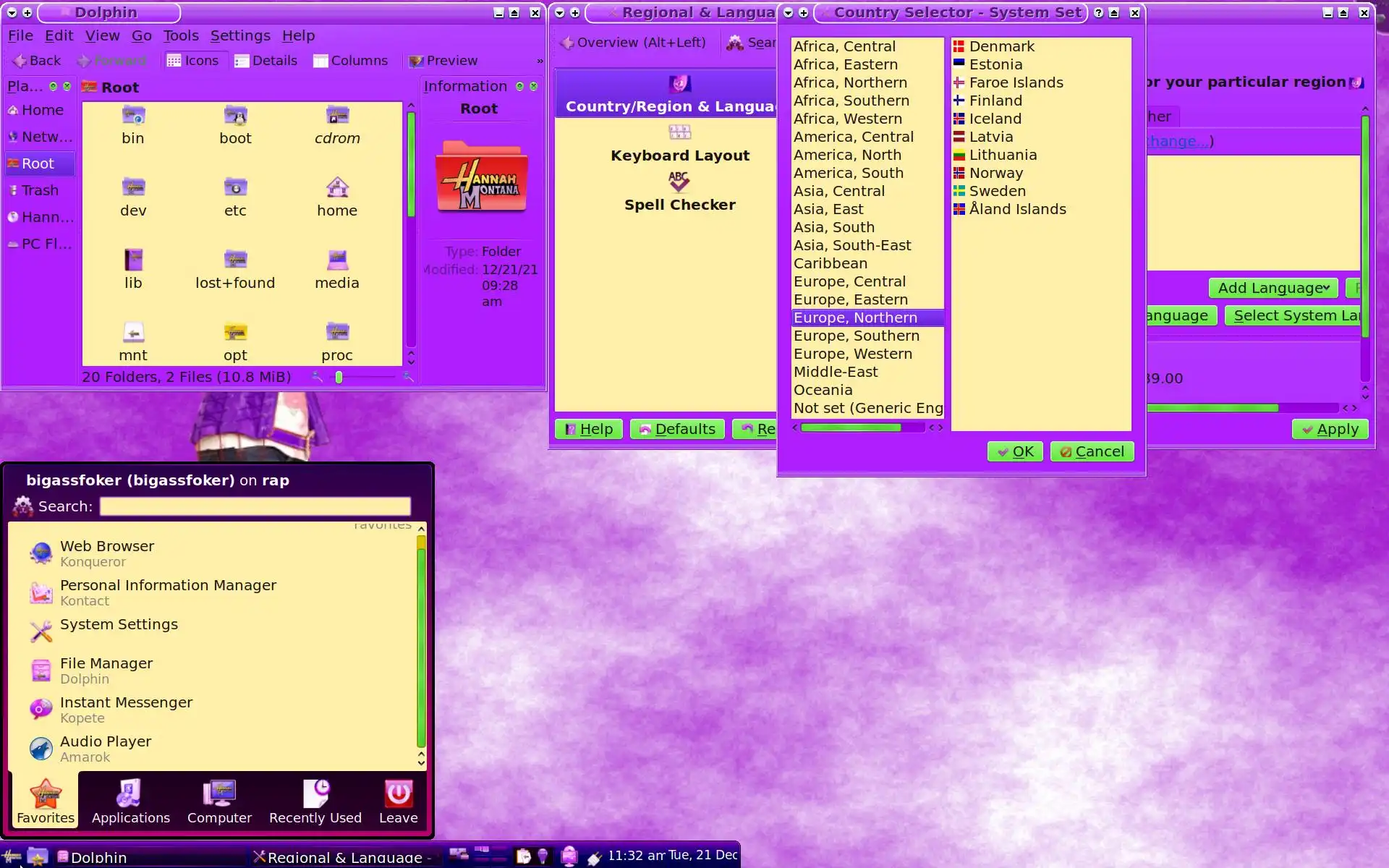The width and height of the screenshot is (1389, 868).
Task: Switch Dolphin to Details view
Action: (x=266, y=61)
